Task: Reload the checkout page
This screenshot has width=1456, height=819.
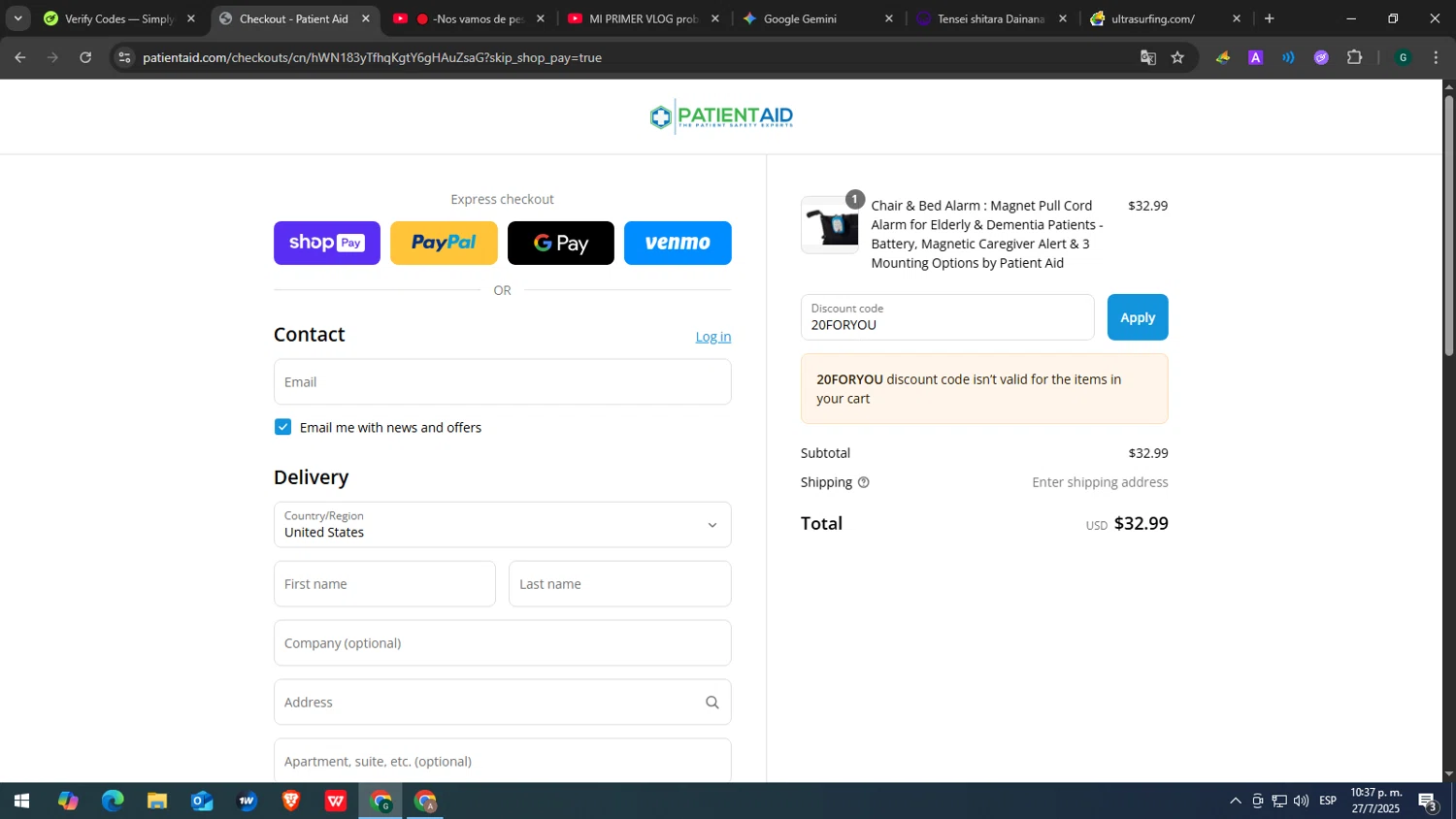Action: [85, 57]
